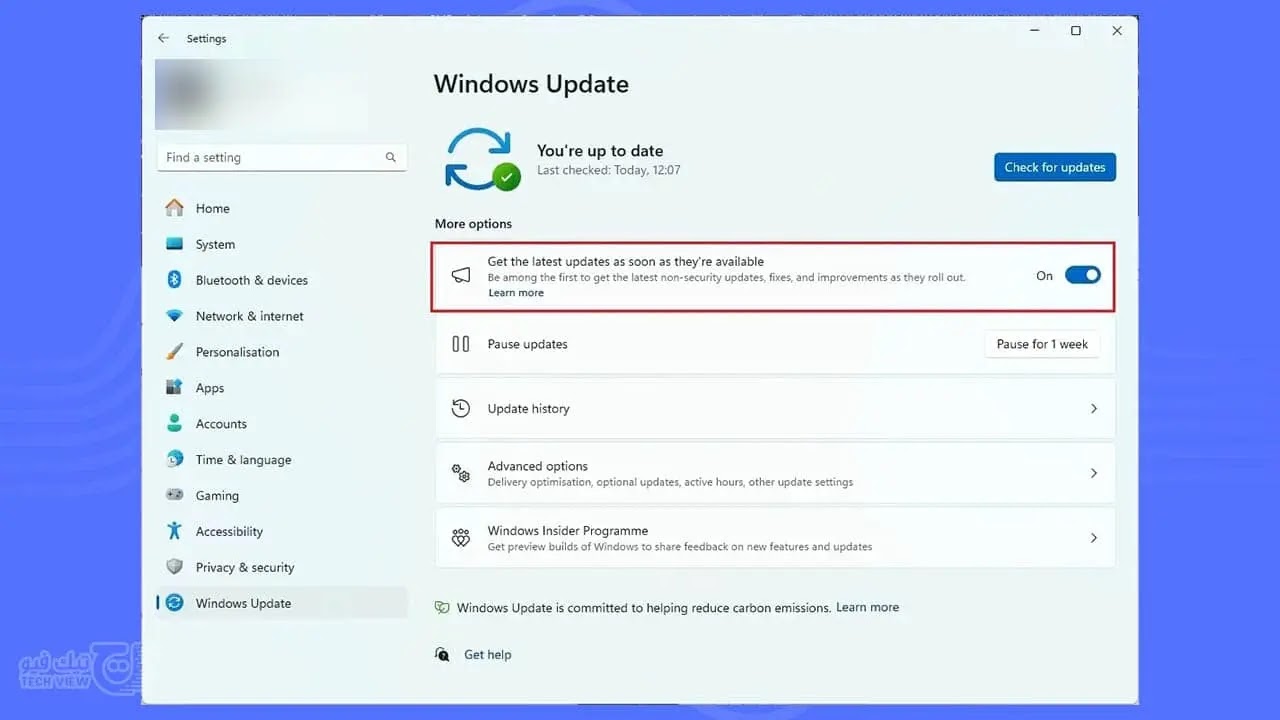Click the Privacy & security shield icon

175,567
